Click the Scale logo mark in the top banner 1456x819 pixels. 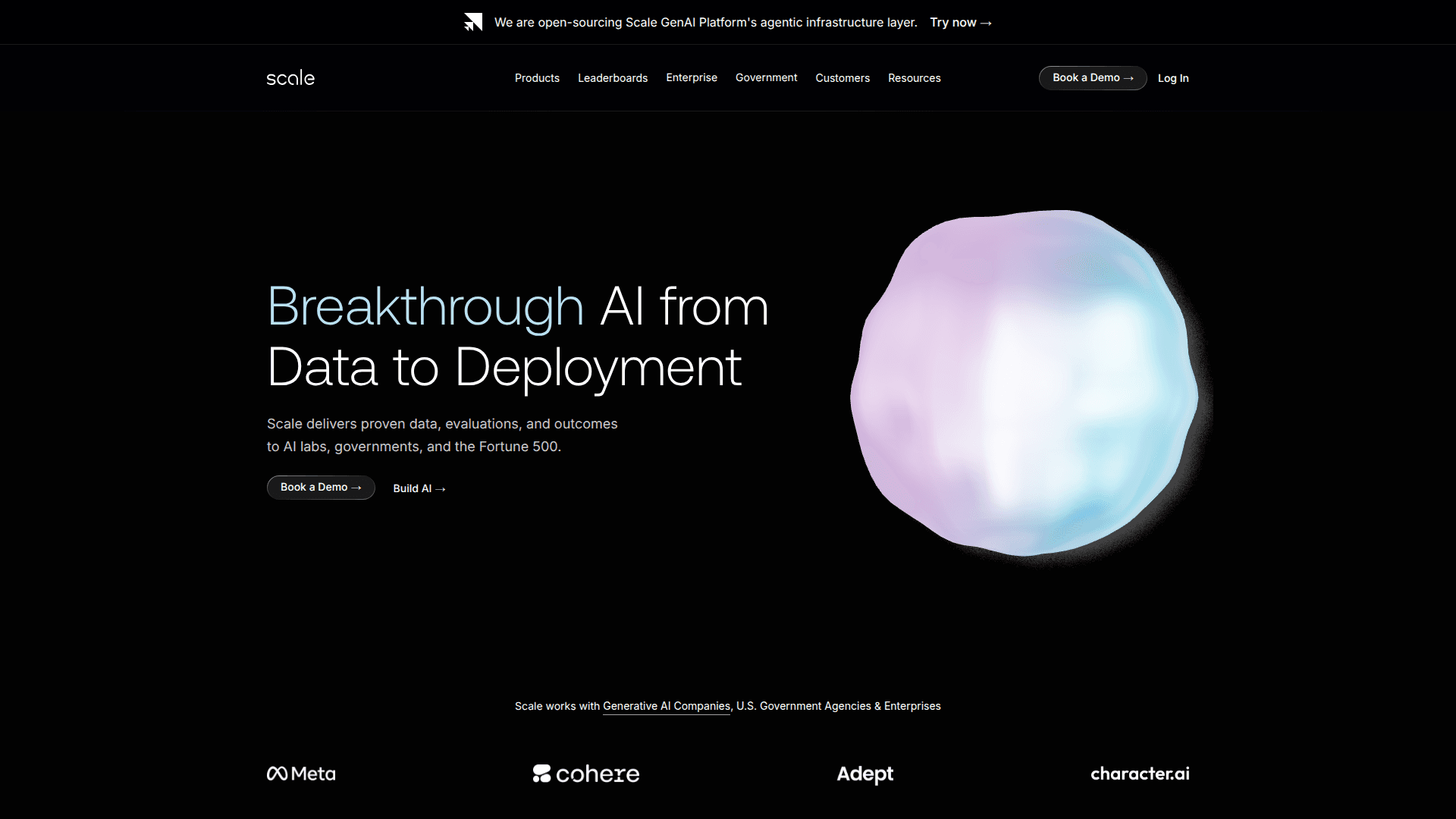point(473,22)
